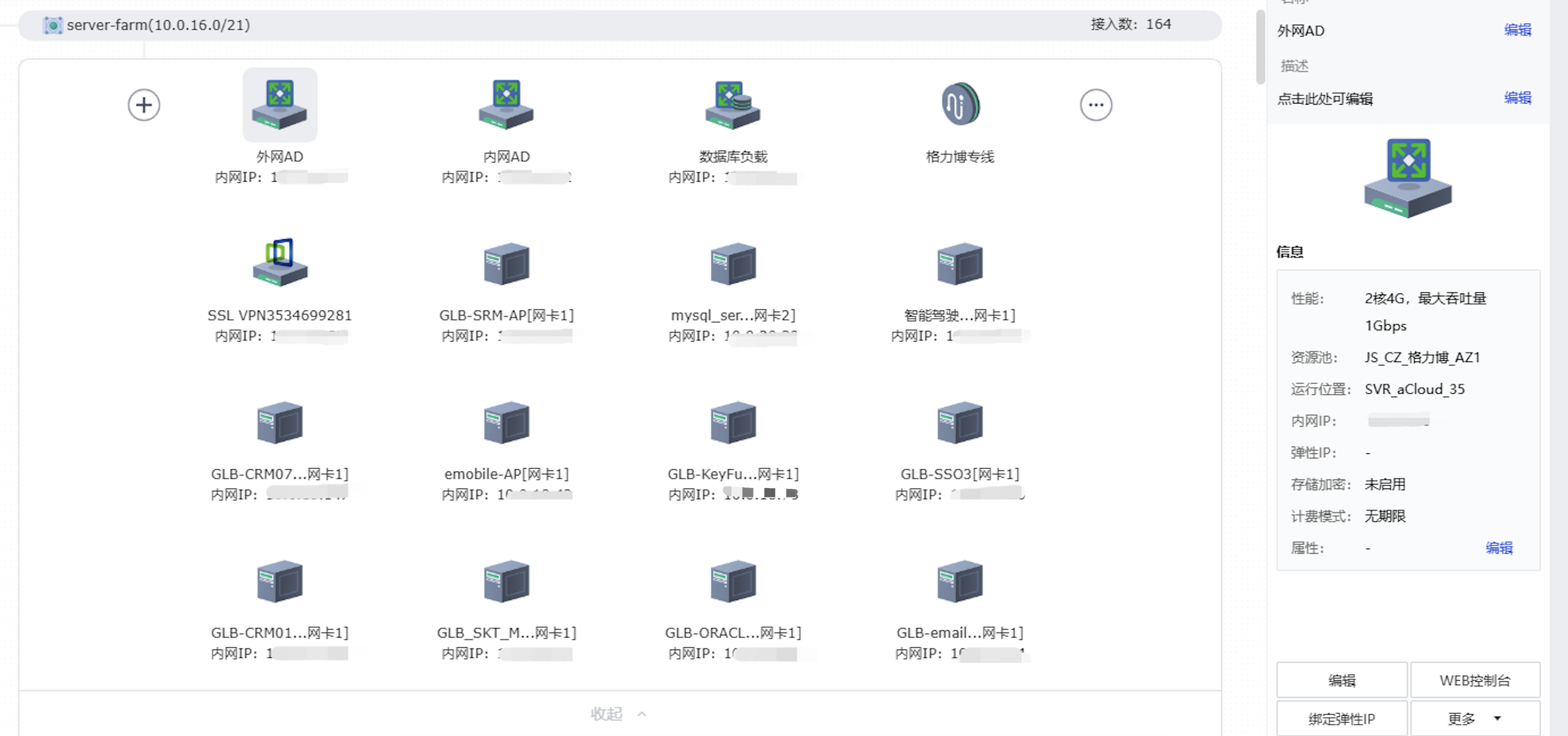Screen dimensions: 1568x736
Task: Select the SSL VPN3534699281 device icon
Action: pos(279,262)
